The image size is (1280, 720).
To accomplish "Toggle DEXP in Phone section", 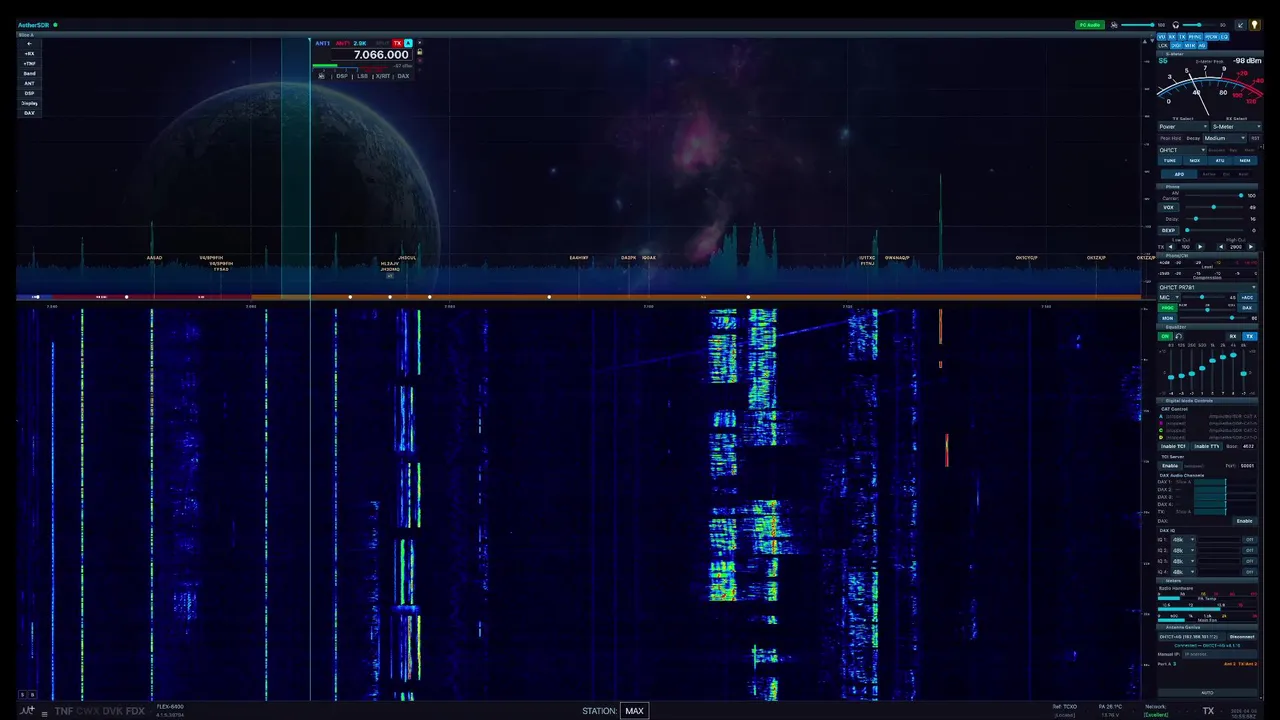I will point(1168,231).
